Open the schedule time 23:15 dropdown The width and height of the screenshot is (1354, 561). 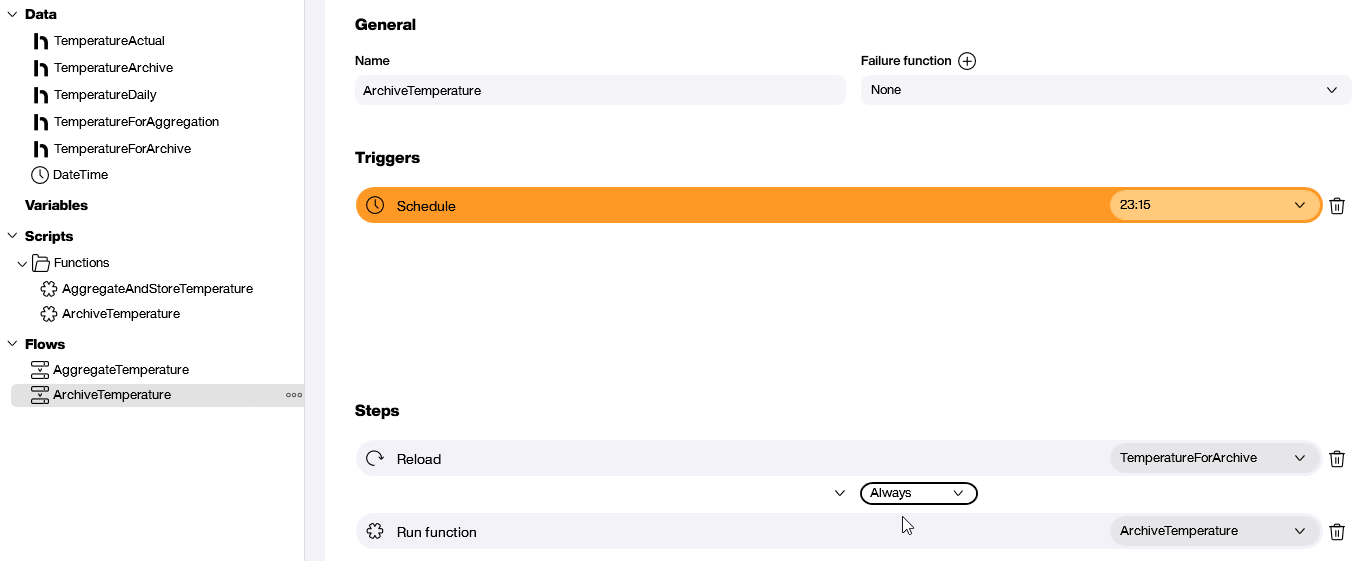[1213, 205]
